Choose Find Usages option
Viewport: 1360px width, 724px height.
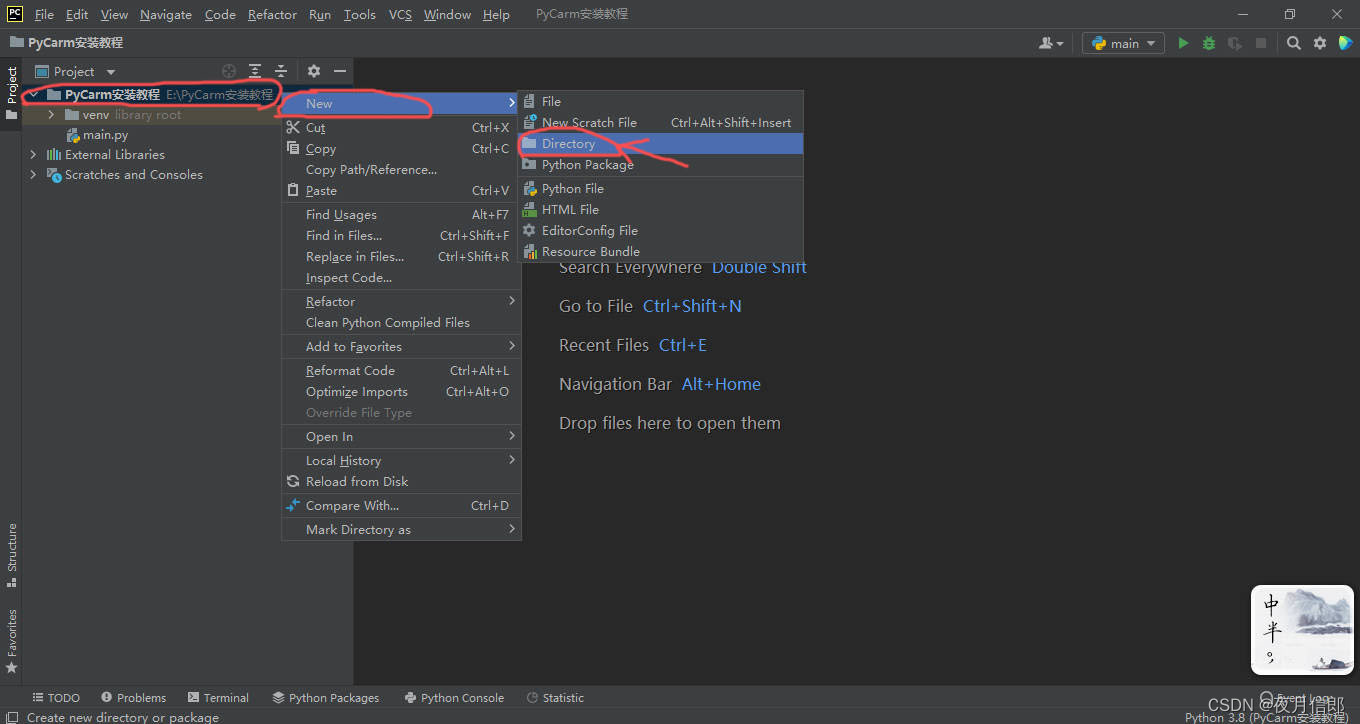point(400,215)
